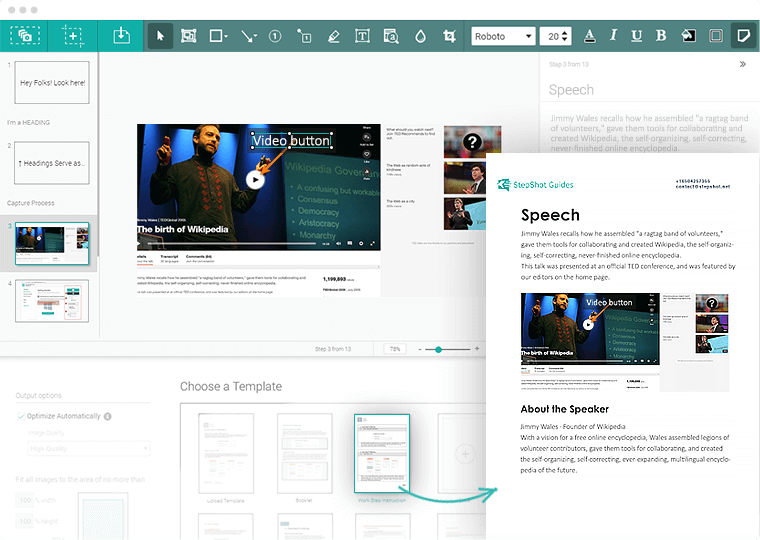
Task: Collapse the step description panel chevron
Action: click(742, 64)
